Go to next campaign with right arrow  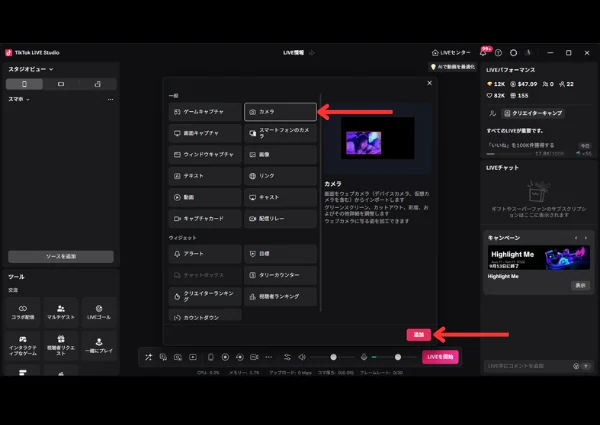(586, 238)
